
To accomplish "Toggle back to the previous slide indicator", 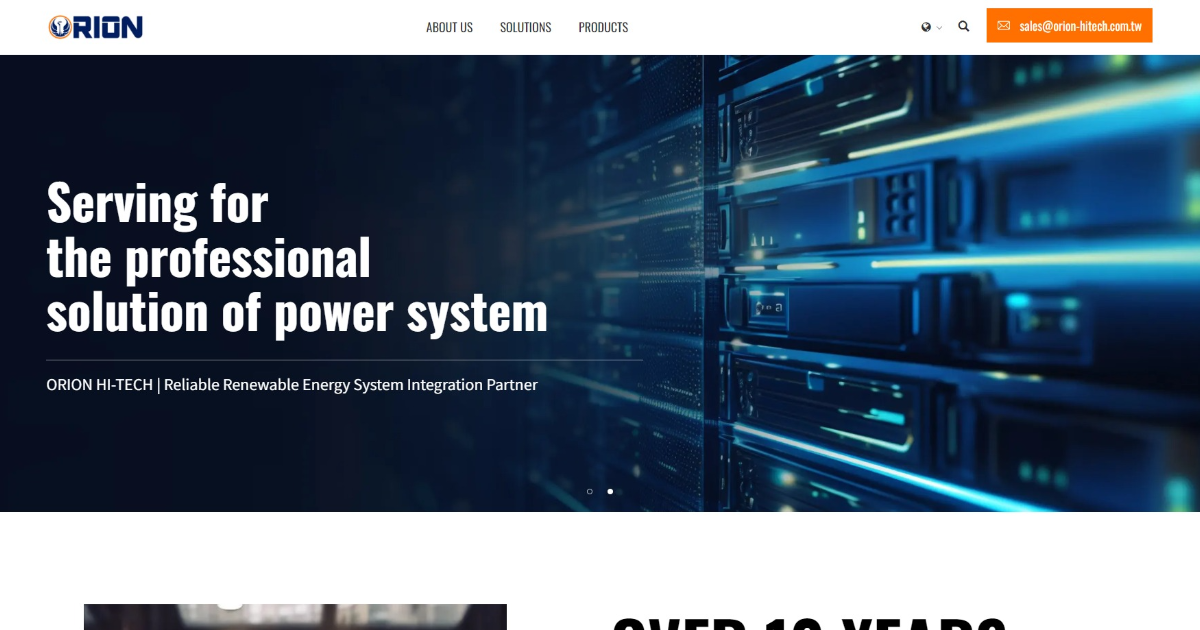I will [589, 491].
